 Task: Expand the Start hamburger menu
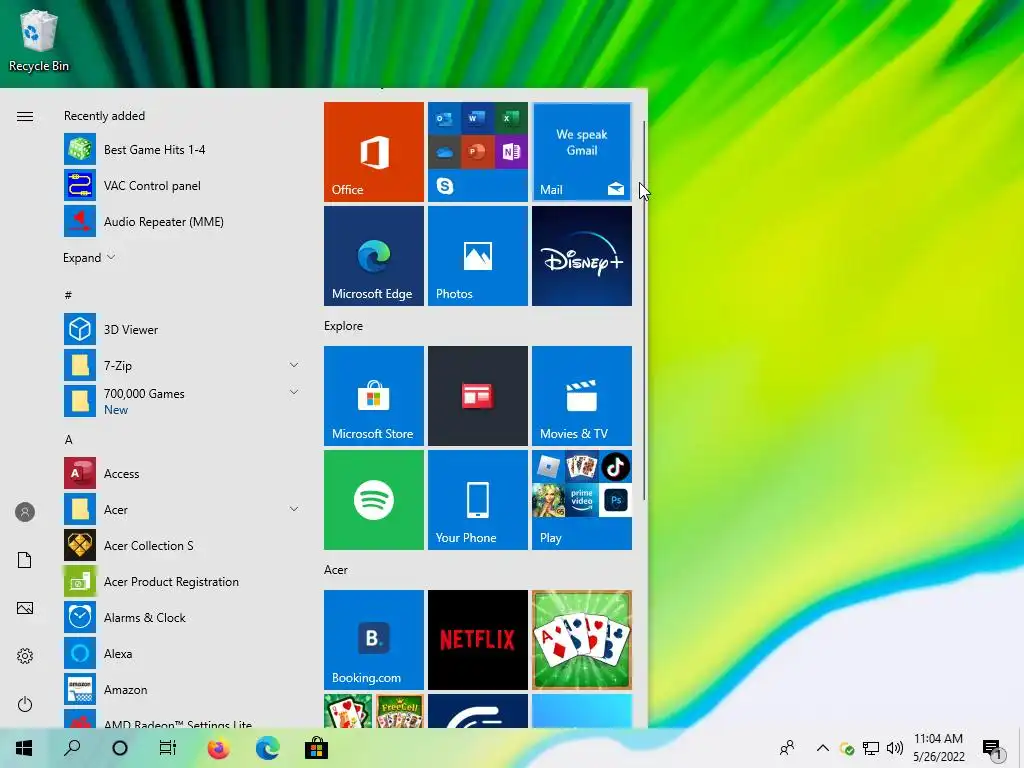tap(25, 116)
